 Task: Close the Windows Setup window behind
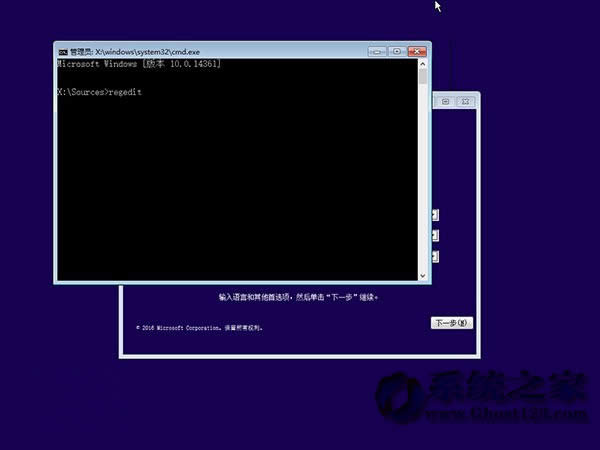(x=466, y=102)
